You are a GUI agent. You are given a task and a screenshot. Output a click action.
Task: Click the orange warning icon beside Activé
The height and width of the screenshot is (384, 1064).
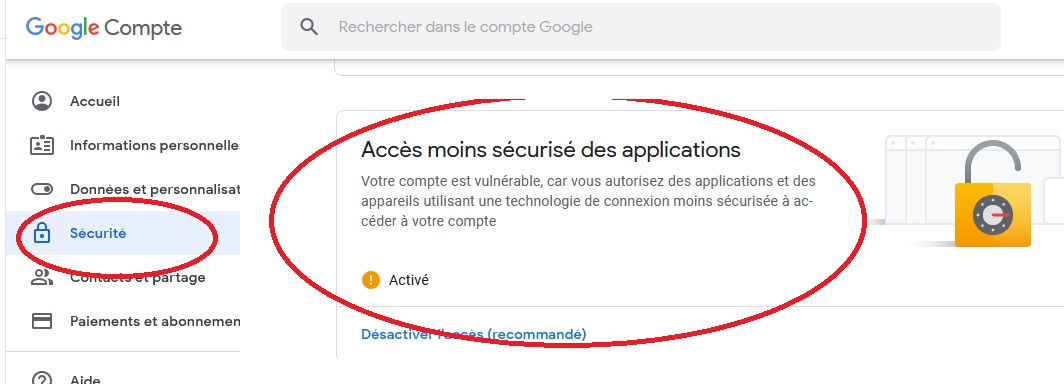coord(370,280)
